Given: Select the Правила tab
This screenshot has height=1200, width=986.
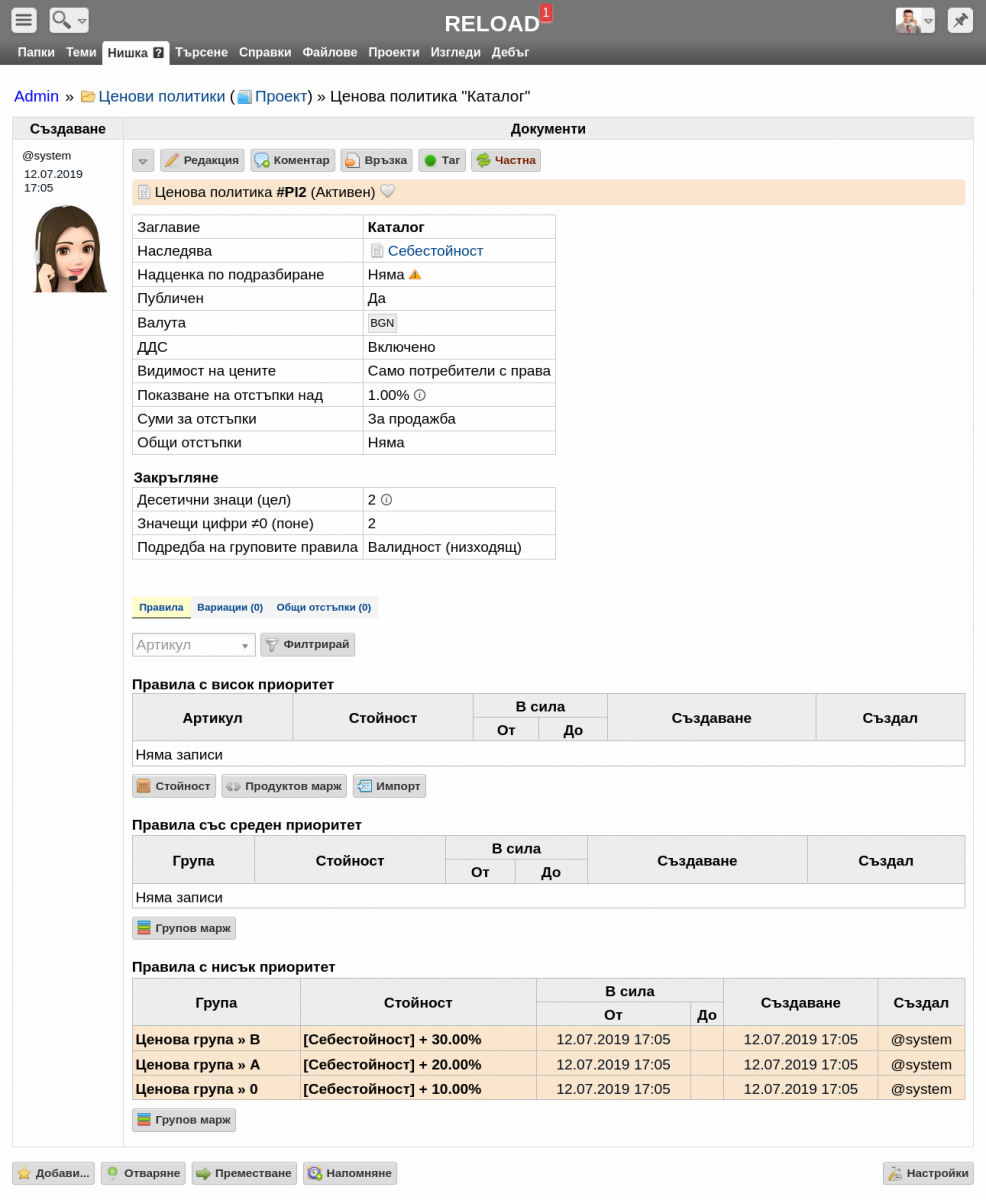Looking at the screenshot, I should click(161, 607).
